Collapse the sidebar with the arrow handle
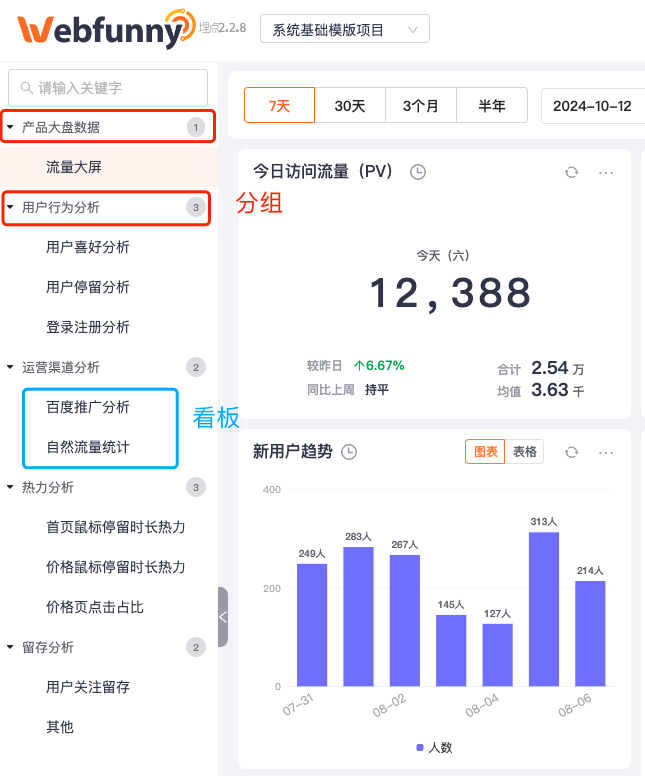 [223, 617]
